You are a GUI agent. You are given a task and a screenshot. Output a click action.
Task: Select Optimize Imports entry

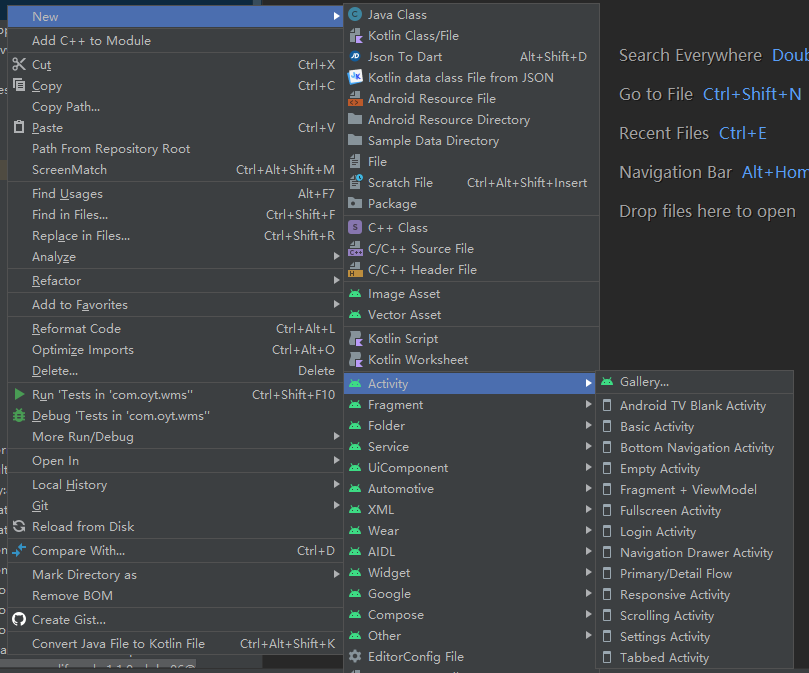click(175, 350)
